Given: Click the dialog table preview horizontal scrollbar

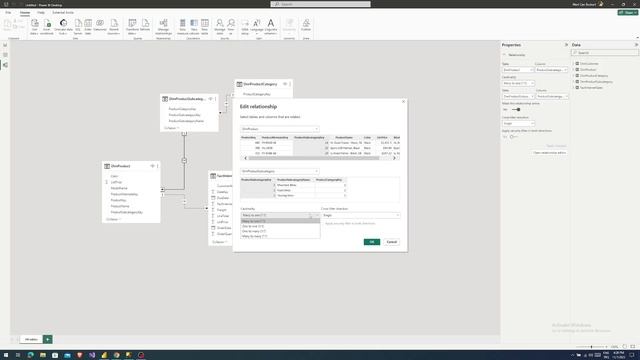Looking at the screenshot, I should [x=314, y=158].
